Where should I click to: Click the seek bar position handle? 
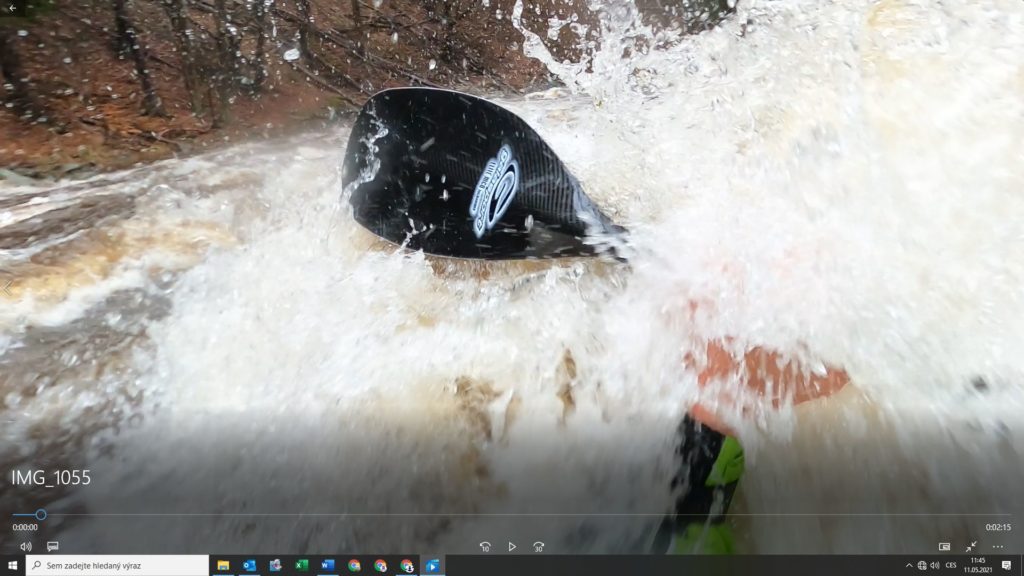click(x=41, y=515)
